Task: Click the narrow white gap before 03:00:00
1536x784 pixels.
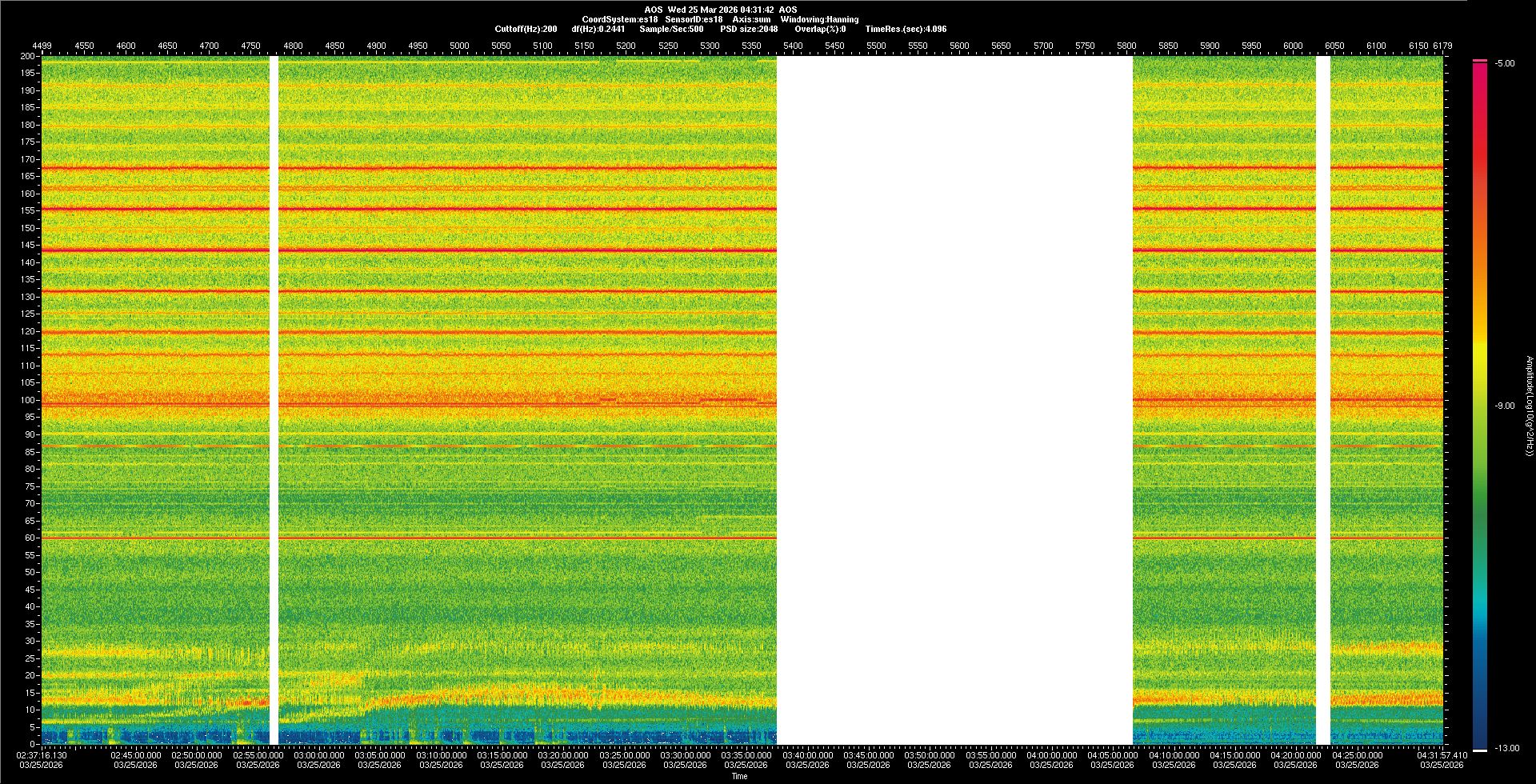Action: tap(274, 400)
